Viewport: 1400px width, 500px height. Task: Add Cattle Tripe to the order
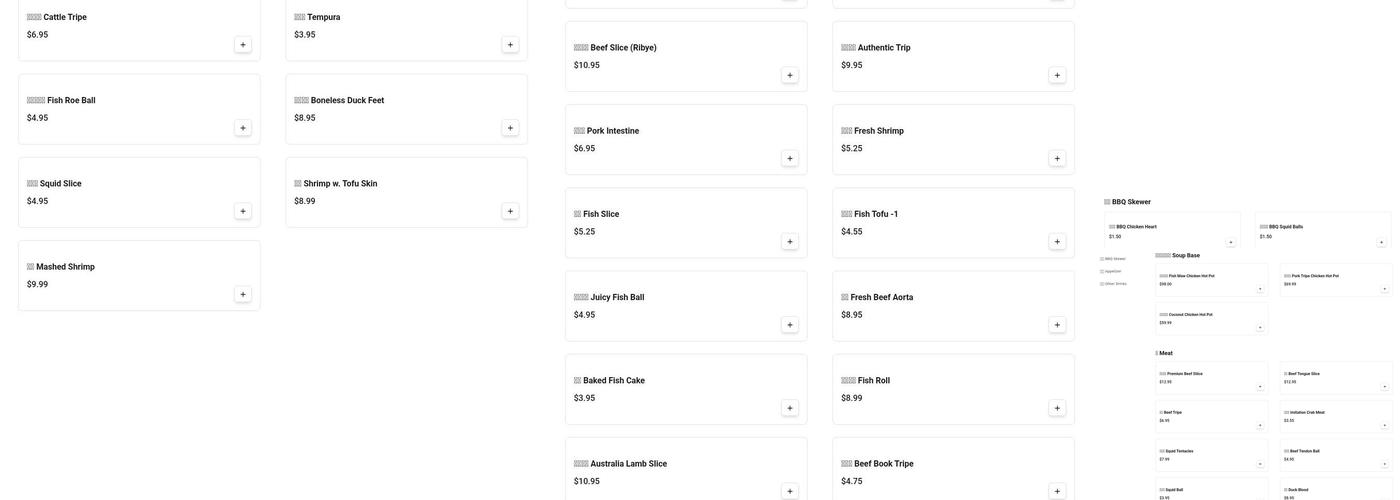click(x=243, y=45)
